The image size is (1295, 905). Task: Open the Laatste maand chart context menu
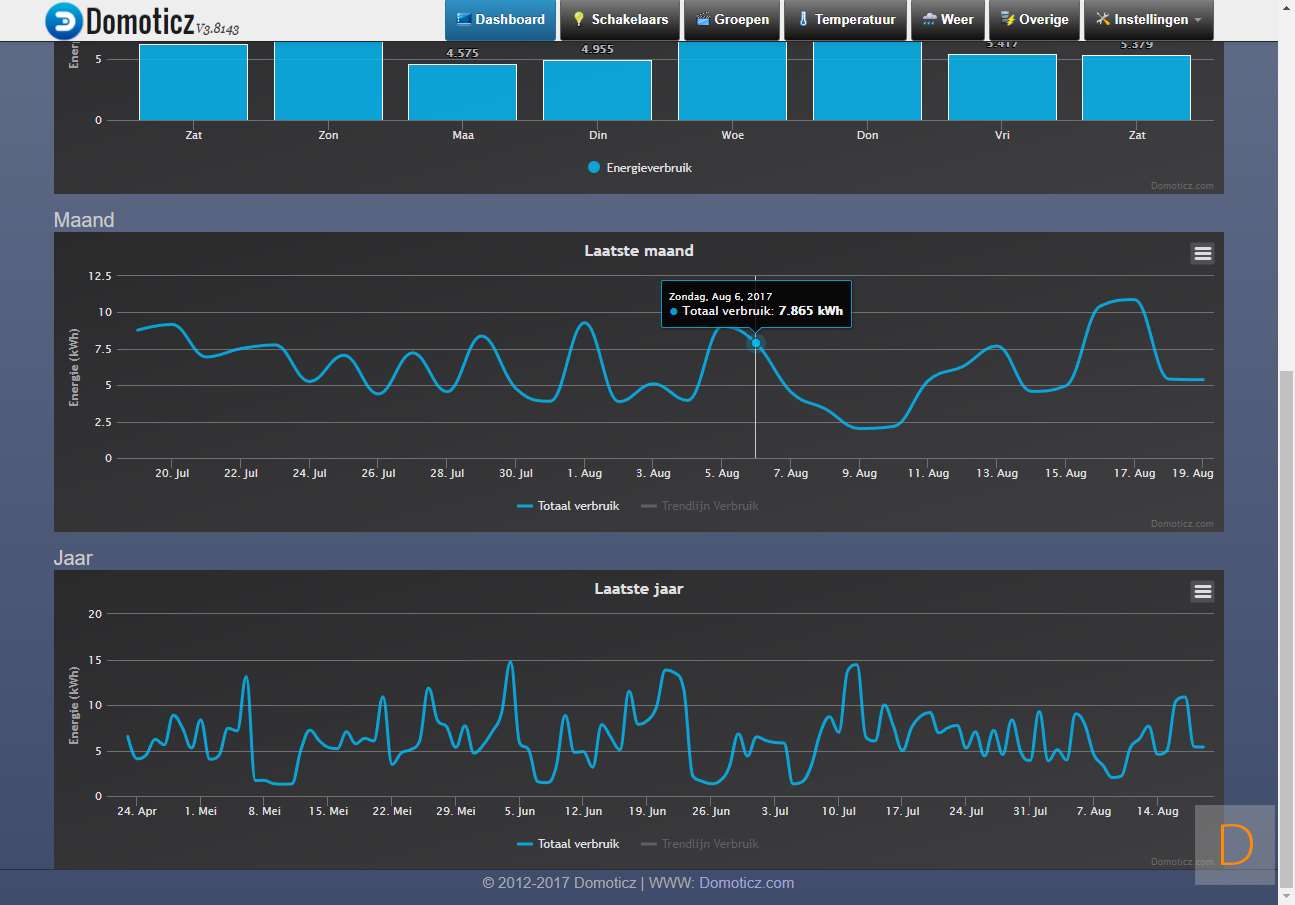coord(1202,253)
